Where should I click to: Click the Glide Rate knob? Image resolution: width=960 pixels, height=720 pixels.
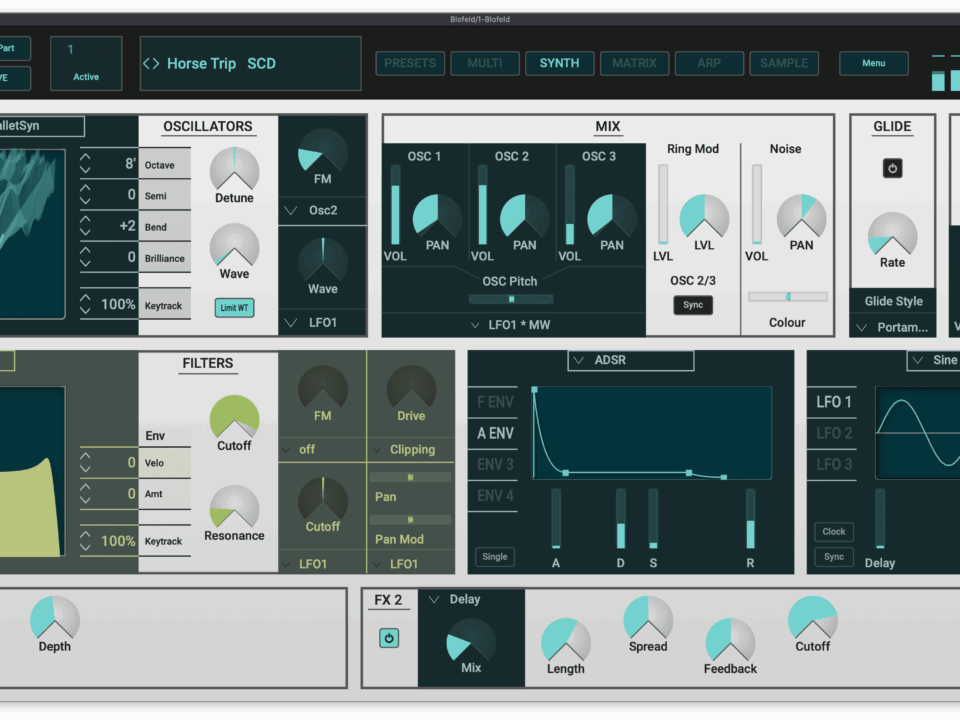[892, 234]
